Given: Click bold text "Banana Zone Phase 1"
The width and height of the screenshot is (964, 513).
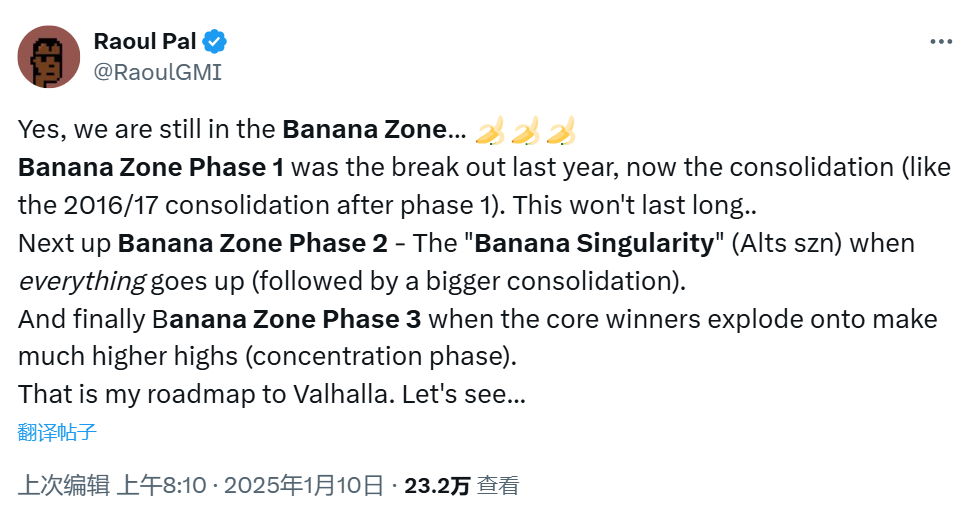Looking at the screenshot, I should click(151, 167).
